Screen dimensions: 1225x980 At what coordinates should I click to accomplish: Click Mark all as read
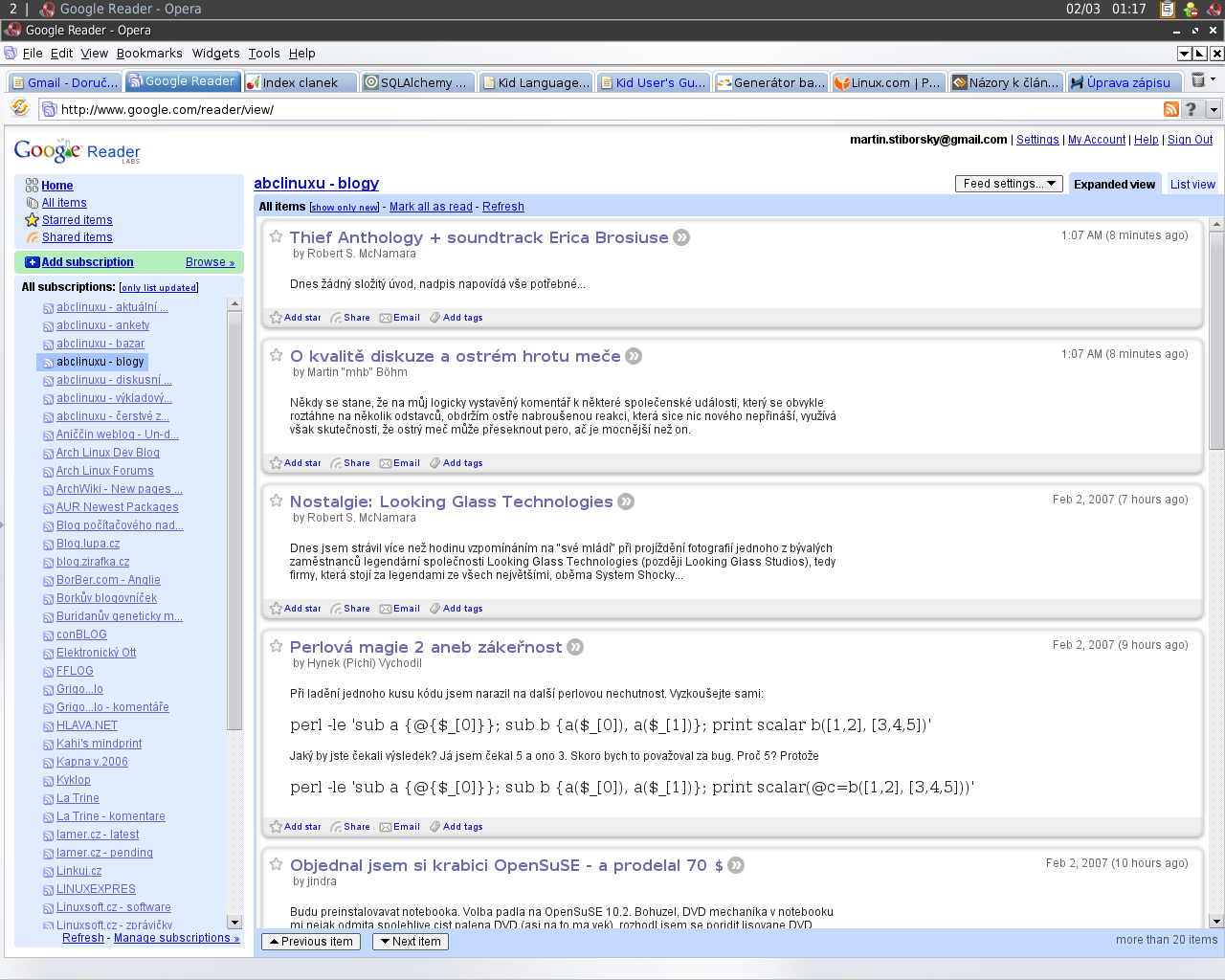431,207
